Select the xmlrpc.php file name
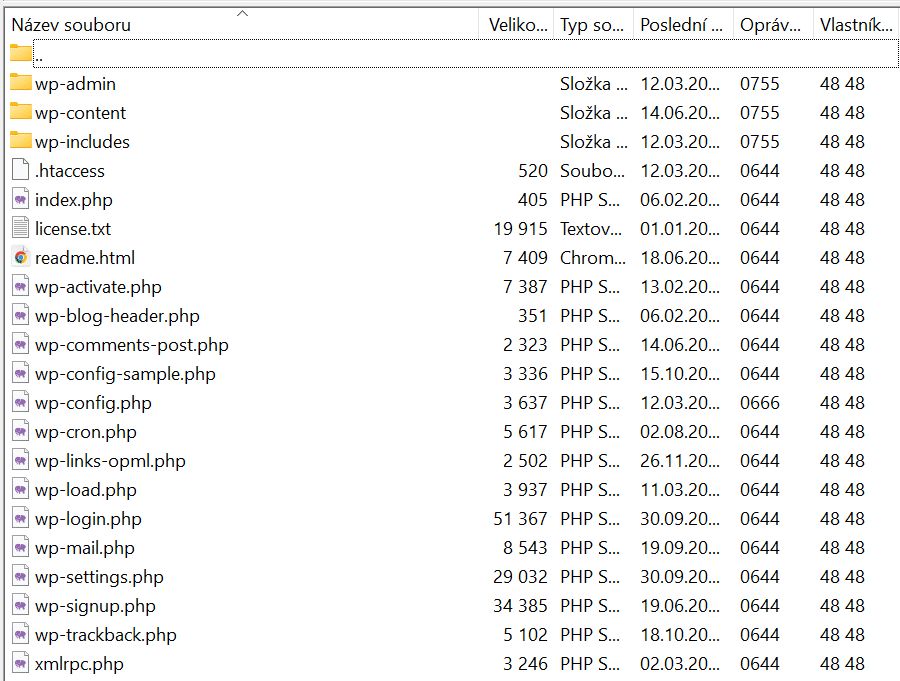This screenshot has height=681, width=900. tap(79, 664)
